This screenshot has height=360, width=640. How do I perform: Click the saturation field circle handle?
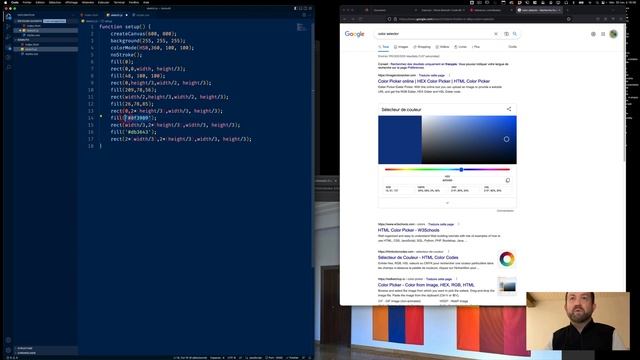point(506,139)
